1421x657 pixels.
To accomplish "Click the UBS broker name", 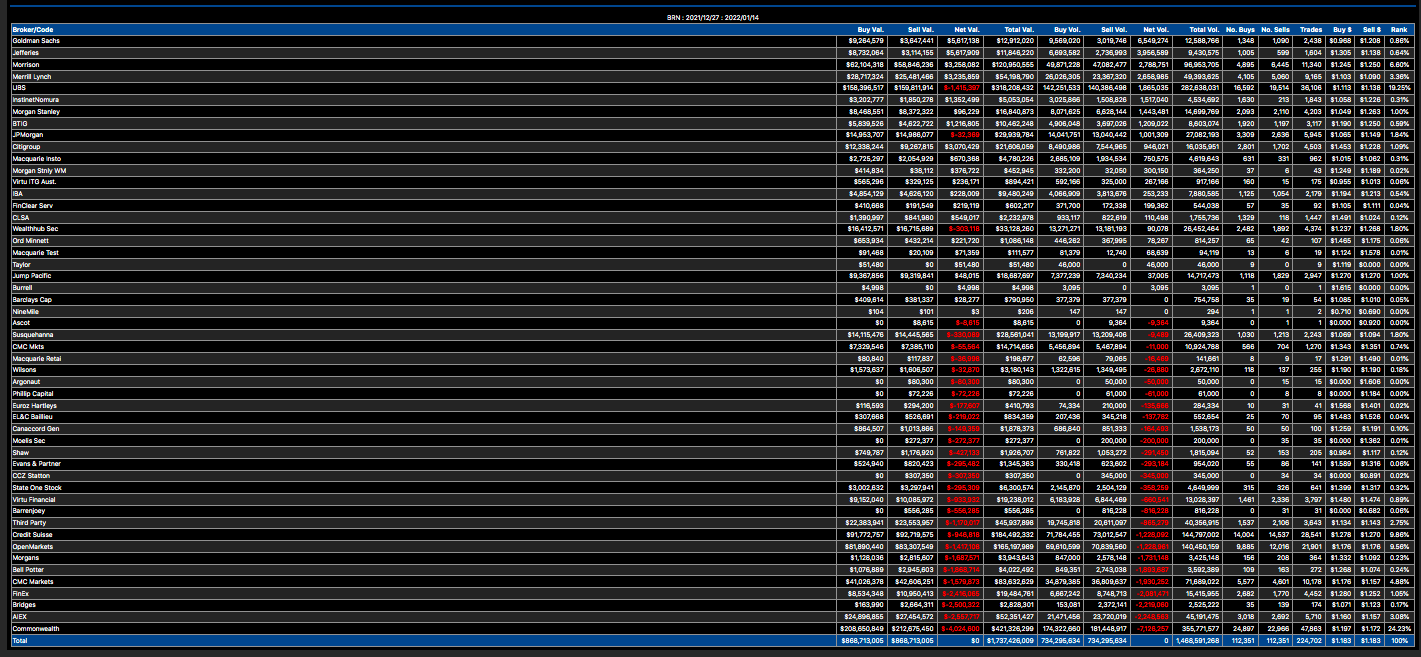I will 18,87.
